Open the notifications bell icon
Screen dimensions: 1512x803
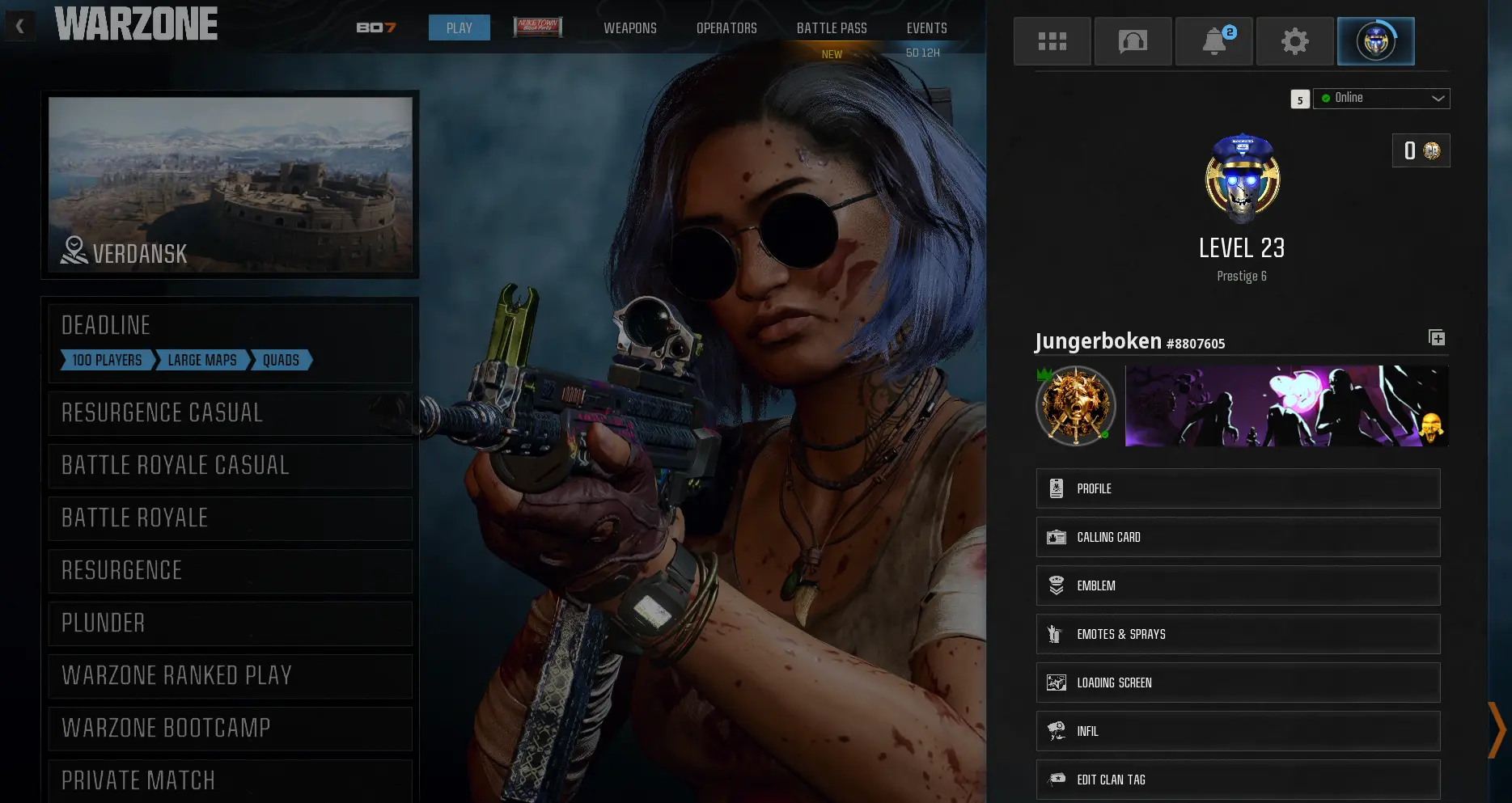[1213, 41]
